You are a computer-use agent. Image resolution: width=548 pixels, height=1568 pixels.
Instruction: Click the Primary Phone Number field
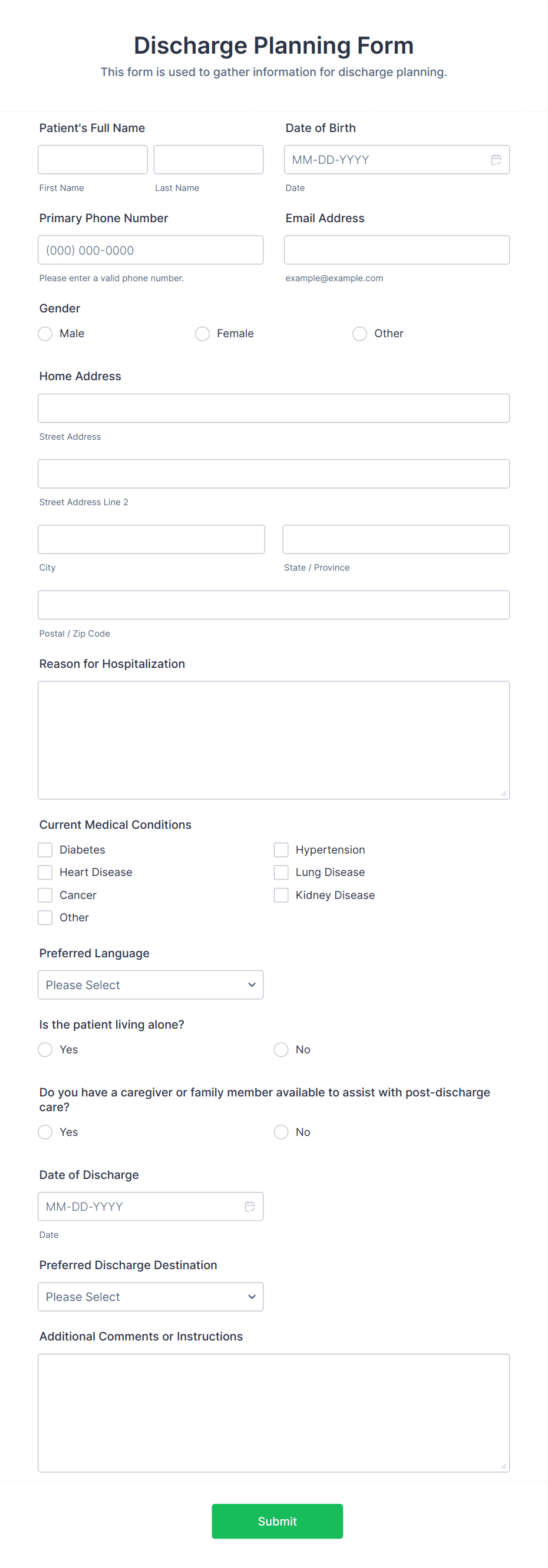tap(150, 249)
